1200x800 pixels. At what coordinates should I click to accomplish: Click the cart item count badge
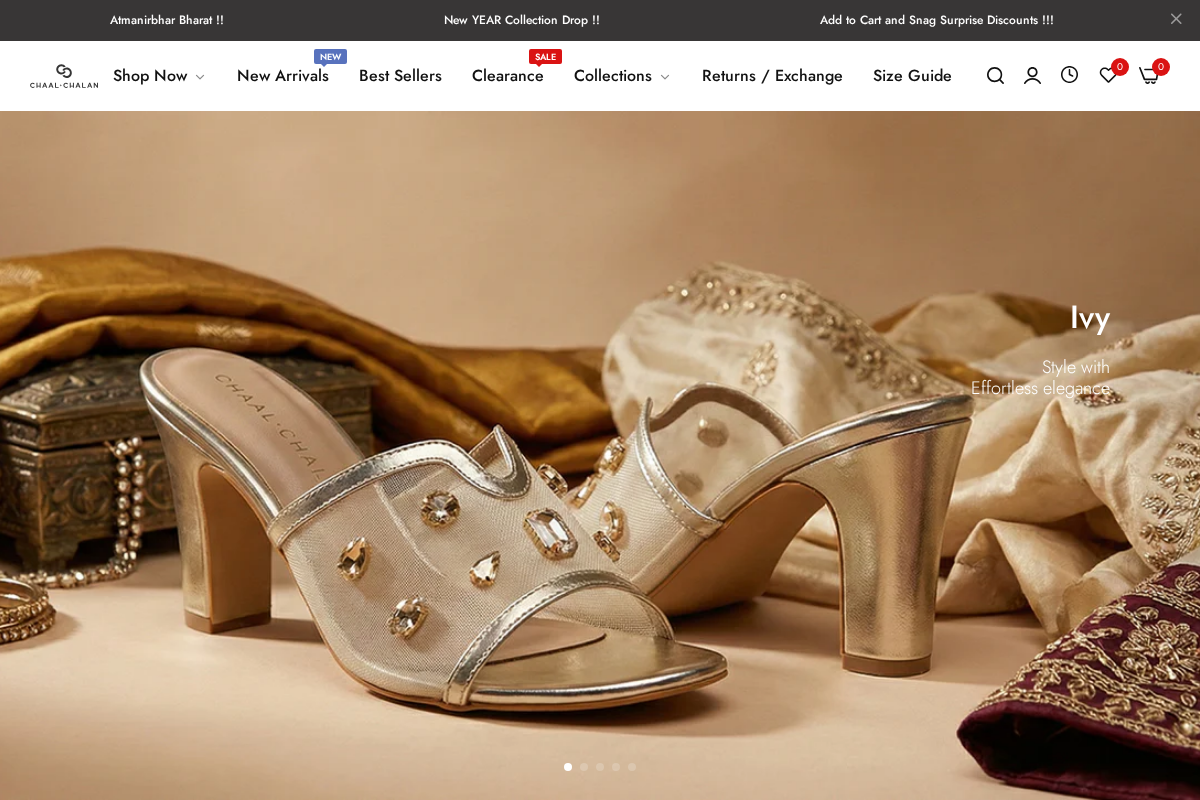pyautogui.click(x=1160, y=66)
